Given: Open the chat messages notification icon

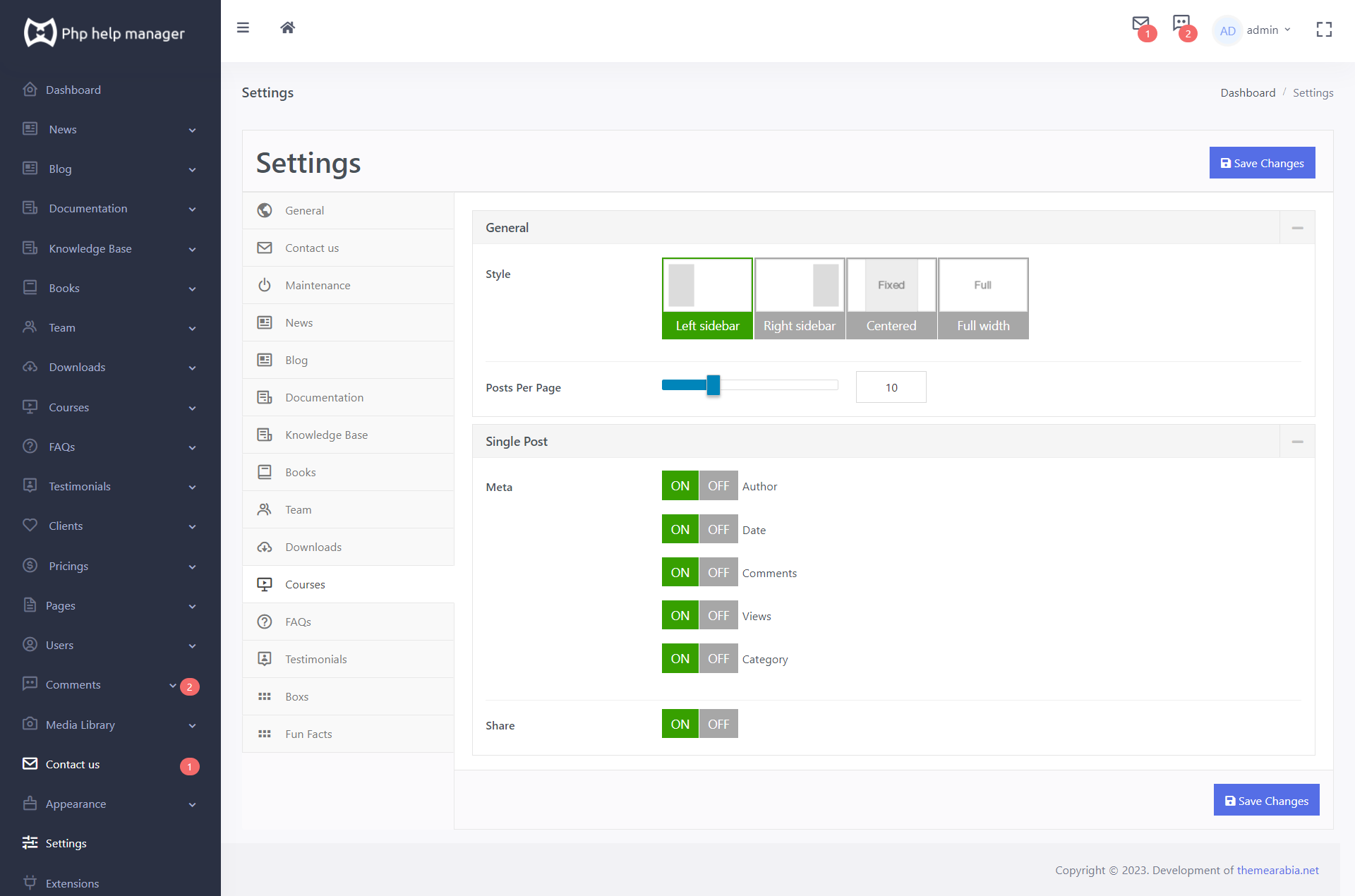Looking at the screenshot, I should click(1181, 23).
